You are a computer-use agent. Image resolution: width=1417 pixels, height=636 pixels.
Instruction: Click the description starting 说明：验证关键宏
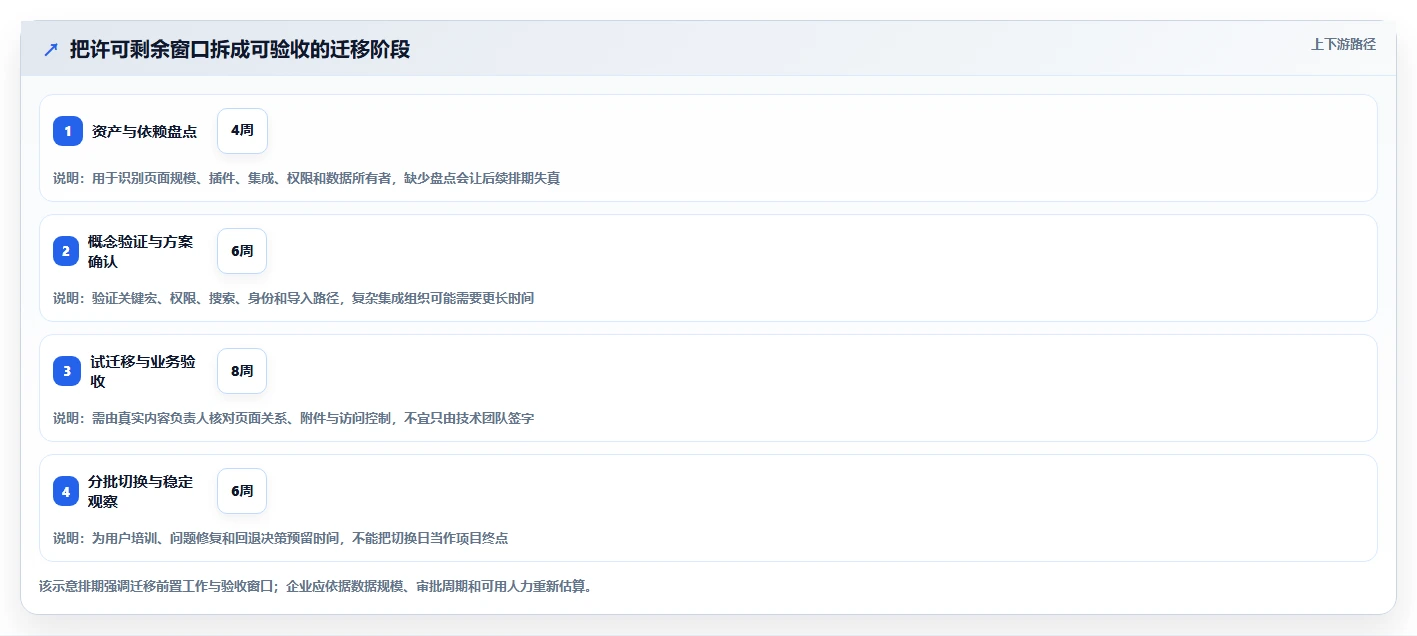(293, 298)
